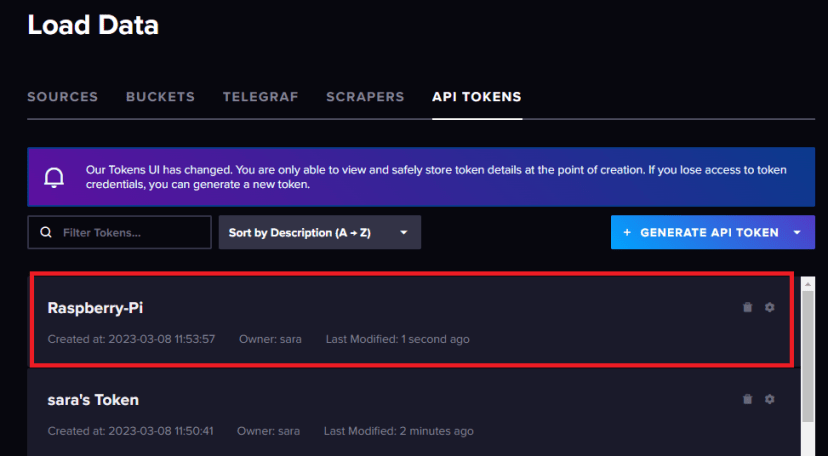Click the bell notification icon in banner
The height and width of the screenshot is (456, 828).
pos(56,177)
